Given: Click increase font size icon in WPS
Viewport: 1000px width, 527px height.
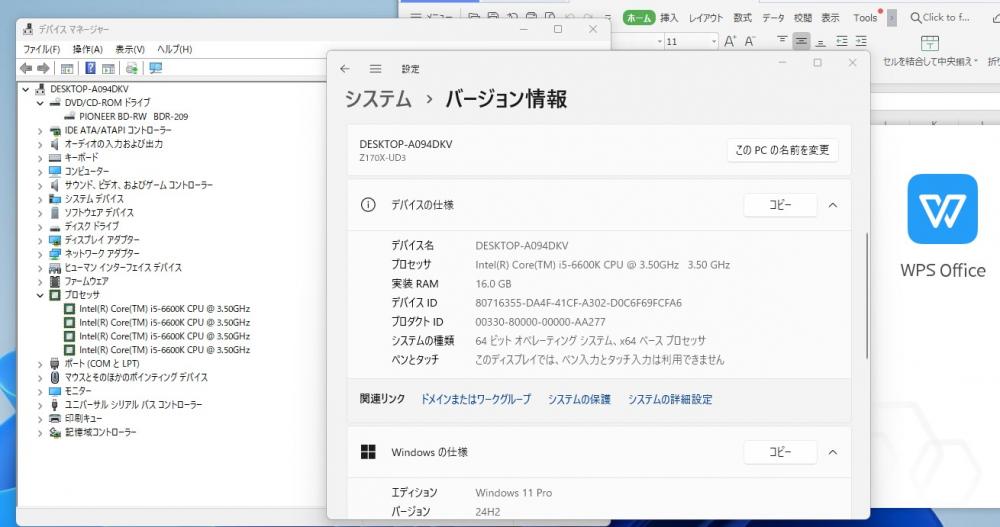Looking at the screenshot, I should coord(730,41).
